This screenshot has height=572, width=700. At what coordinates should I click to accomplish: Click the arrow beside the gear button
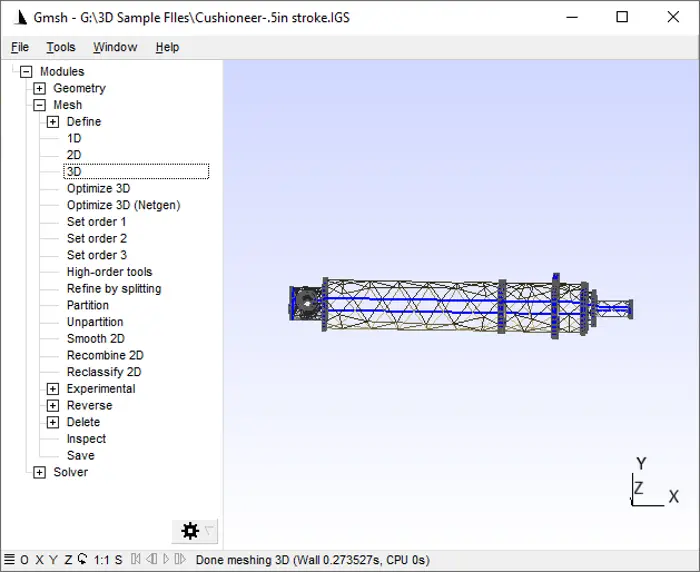point(209,530)
